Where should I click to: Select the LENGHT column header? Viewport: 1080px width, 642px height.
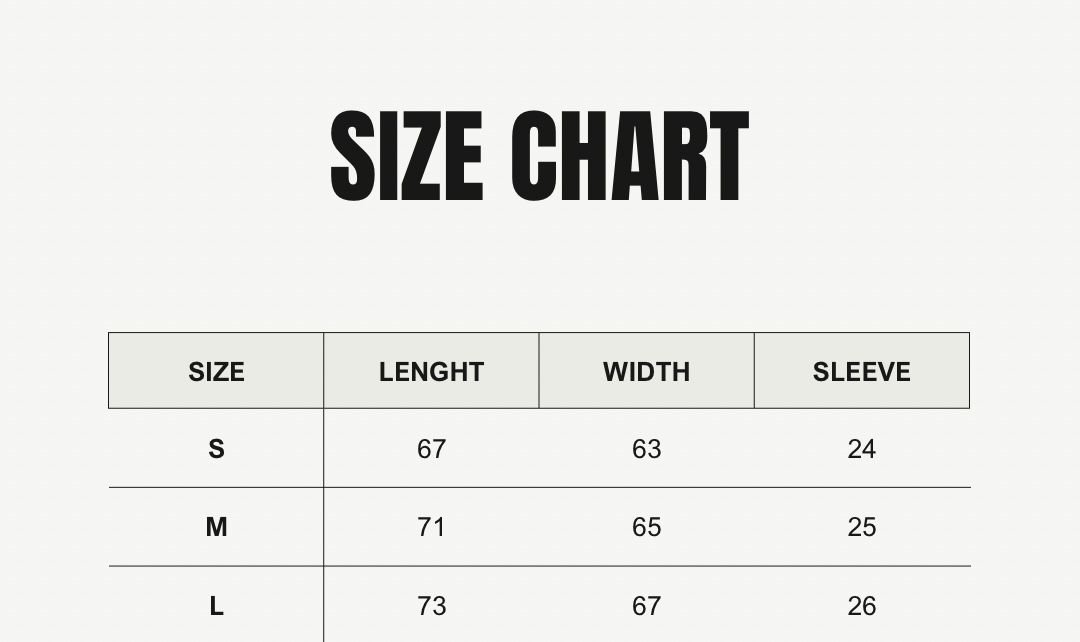coord(431,371)
